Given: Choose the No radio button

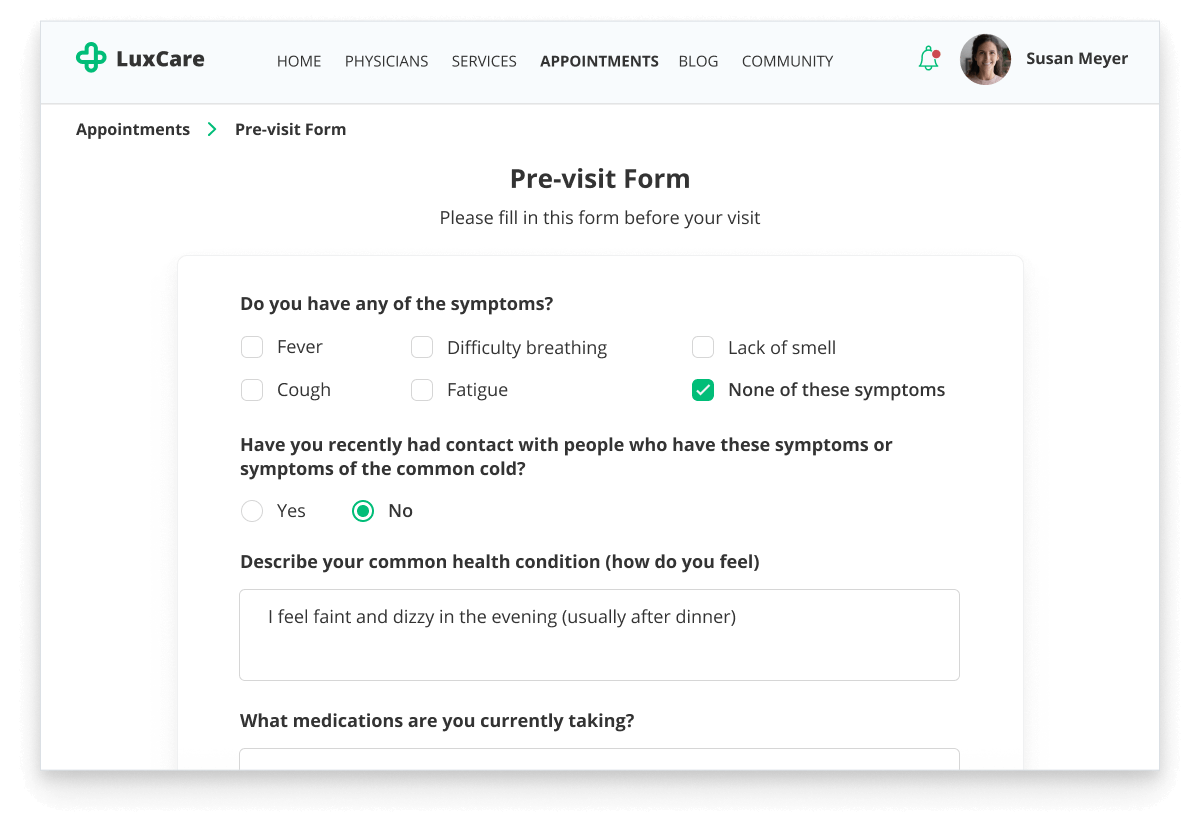Looking at the screenshot, I should pyautogui.click(x=363, y=511).
